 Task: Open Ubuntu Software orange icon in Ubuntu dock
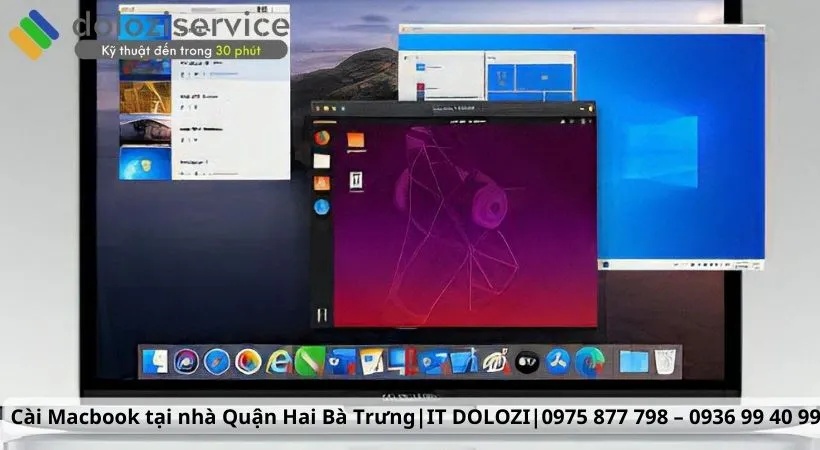click(x=322, y=183)
